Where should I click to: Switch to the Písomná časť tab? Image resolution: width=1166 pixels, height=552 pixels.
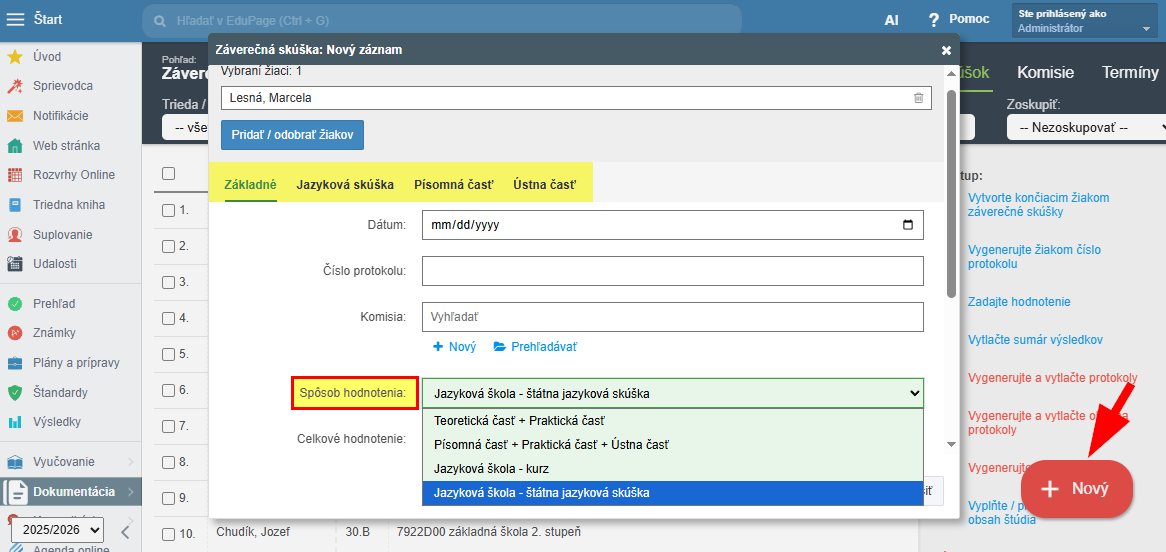(x=453, y=185)
